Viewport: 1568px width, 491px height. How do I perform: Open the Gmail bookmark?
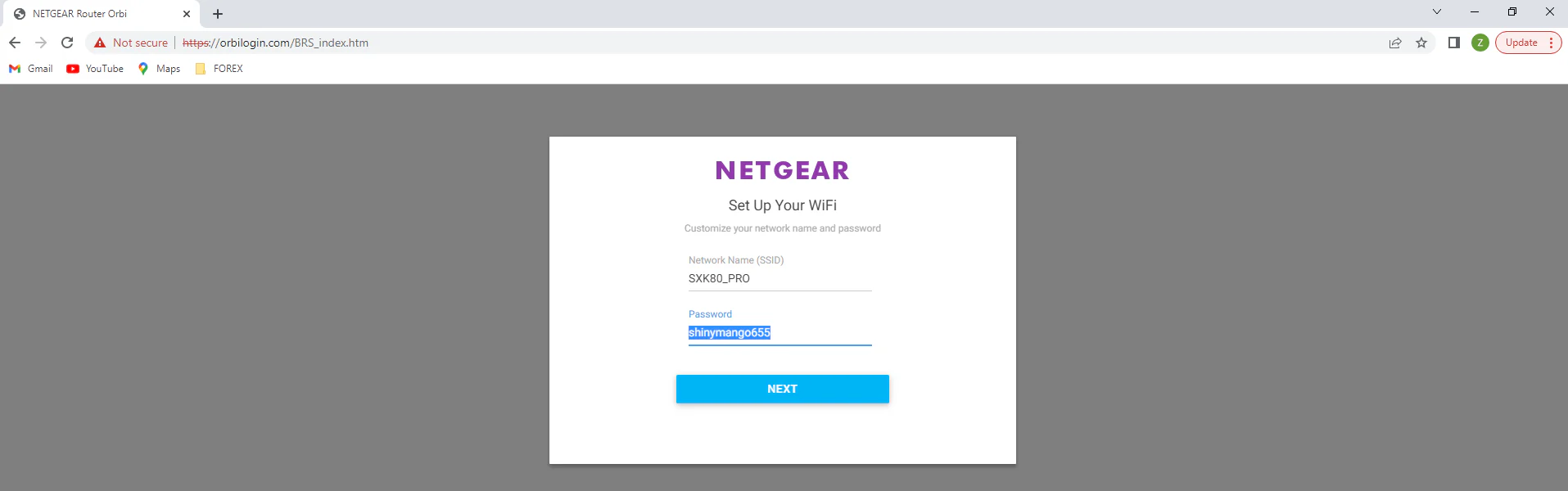coord(31,69)
